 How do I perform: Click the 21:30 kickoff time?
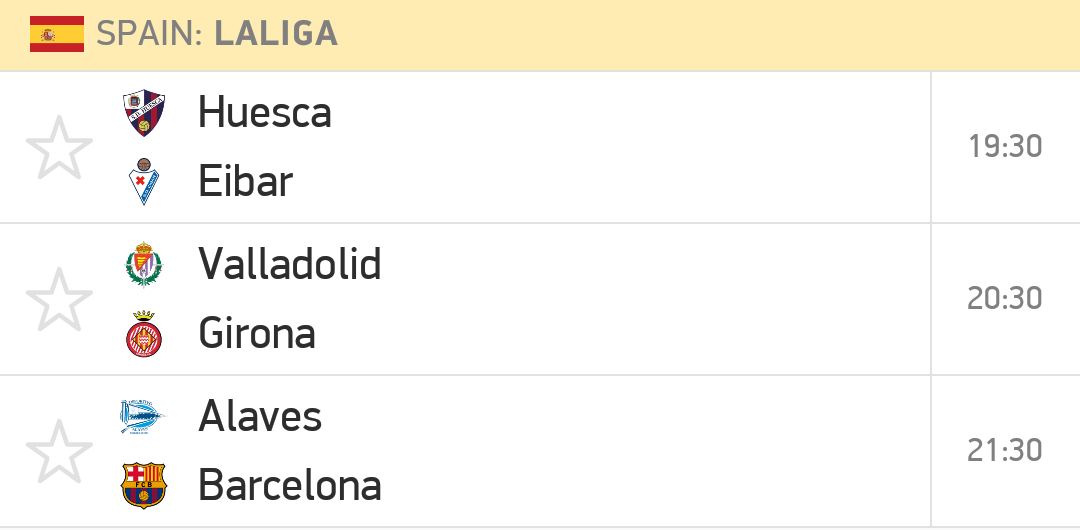tap(1005, 451)
